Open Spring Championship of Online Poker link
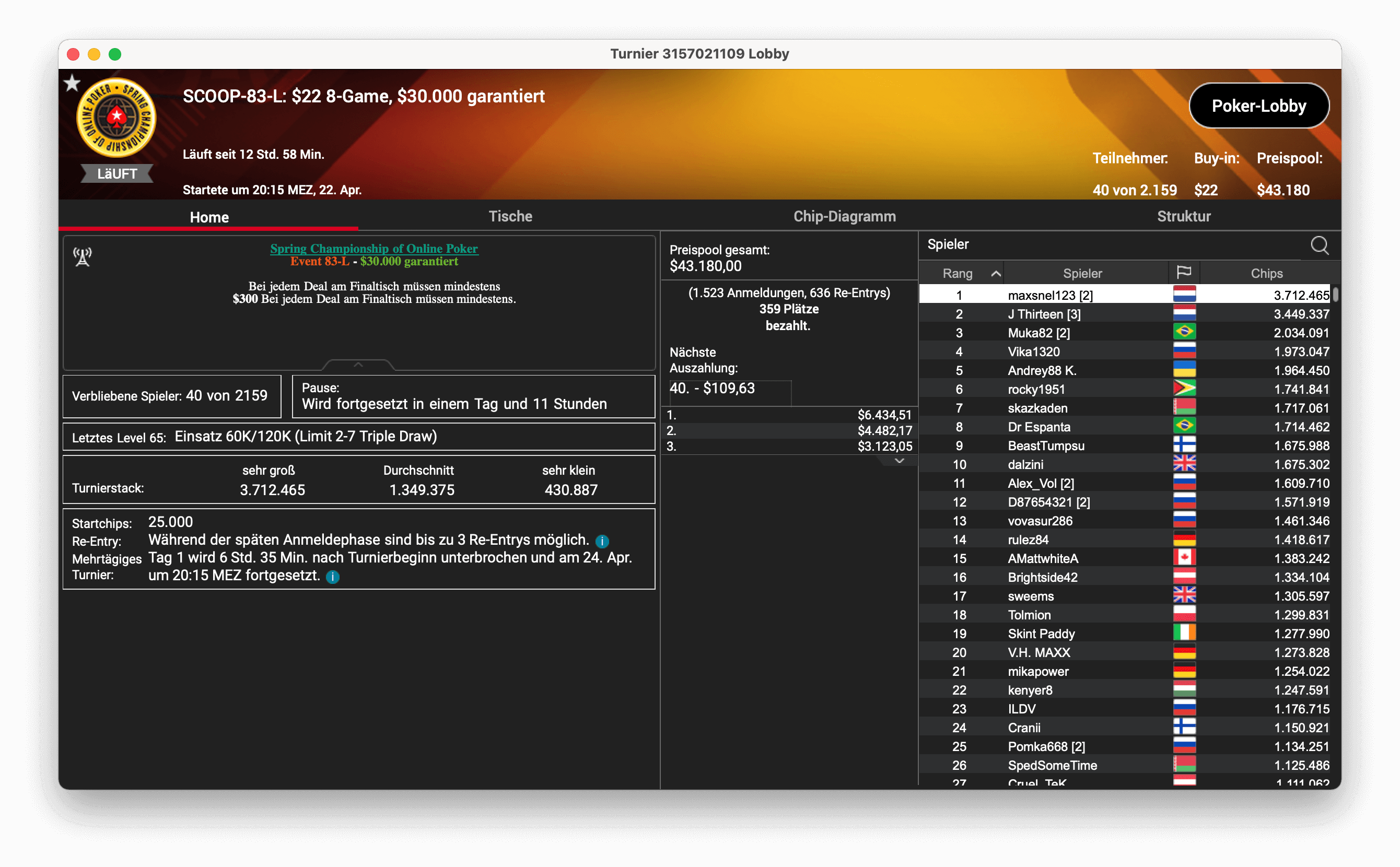This screenshot has height=867, width=1400. [374, 248]
